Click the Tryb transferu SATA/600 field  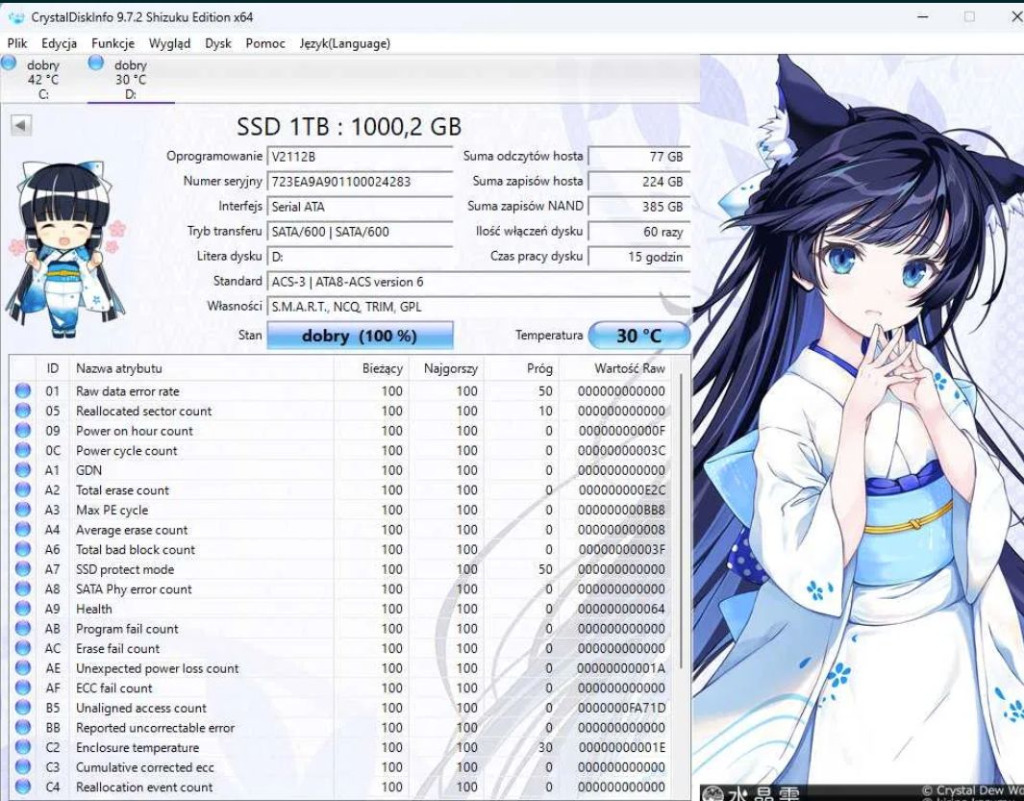360,232
